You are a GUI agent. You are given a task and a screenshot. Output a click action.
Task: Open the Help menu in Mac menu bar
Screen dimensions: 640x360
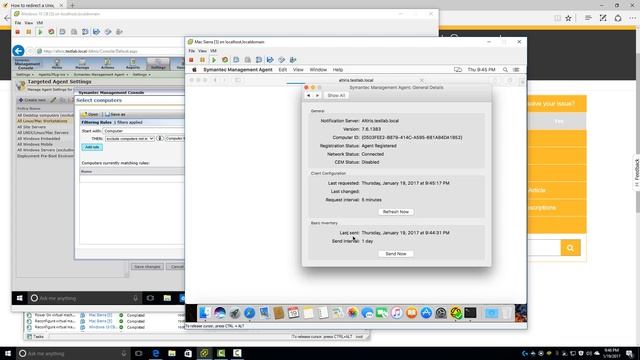pyautogui.click(x=338, y=70)
